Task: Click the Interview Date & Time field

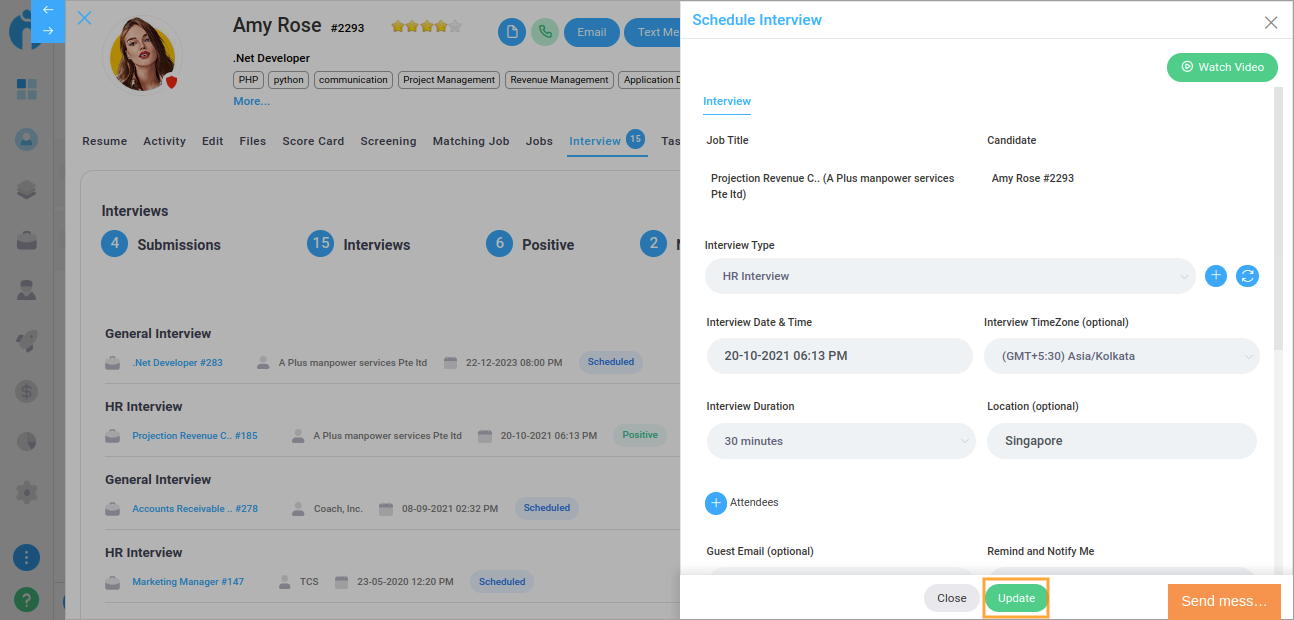Action: point(839,356)
